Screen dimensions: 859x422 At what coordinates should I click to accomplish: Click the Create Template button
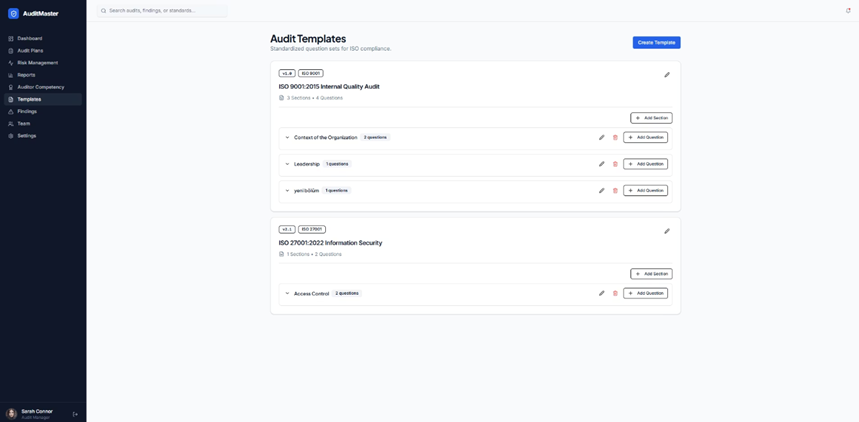pos(656,43)
